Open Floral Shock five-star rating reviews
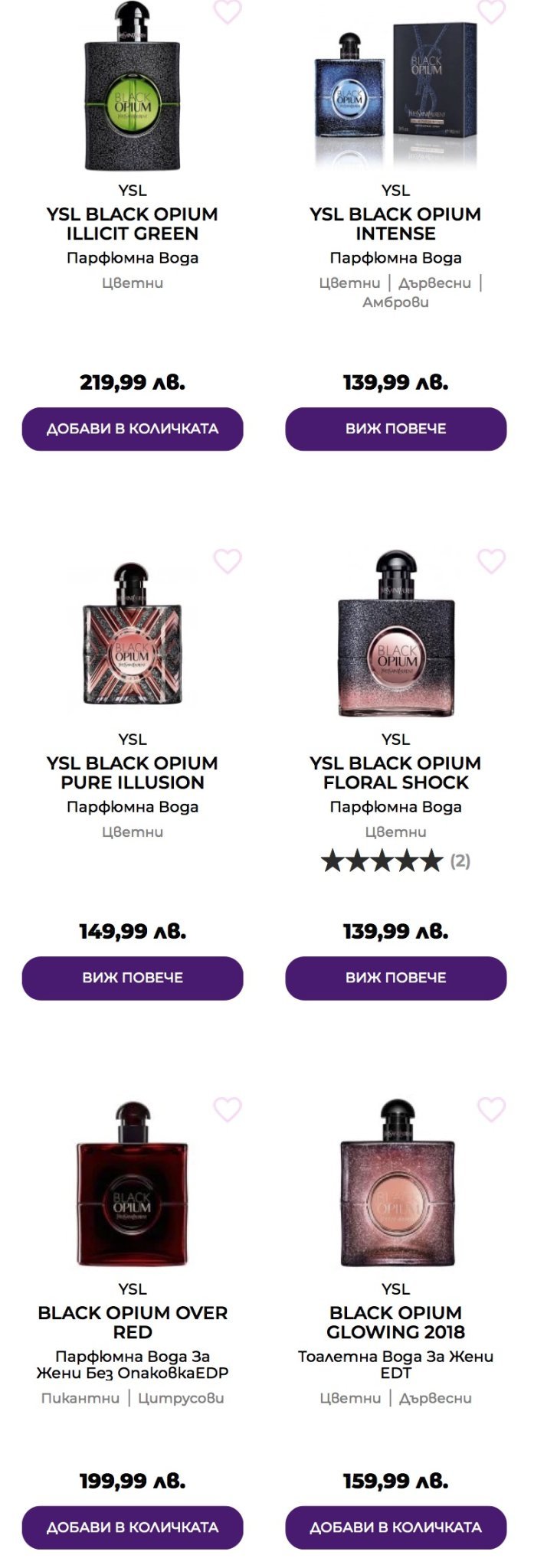Viewport: 534px width, 1568px height. [395, 861]
